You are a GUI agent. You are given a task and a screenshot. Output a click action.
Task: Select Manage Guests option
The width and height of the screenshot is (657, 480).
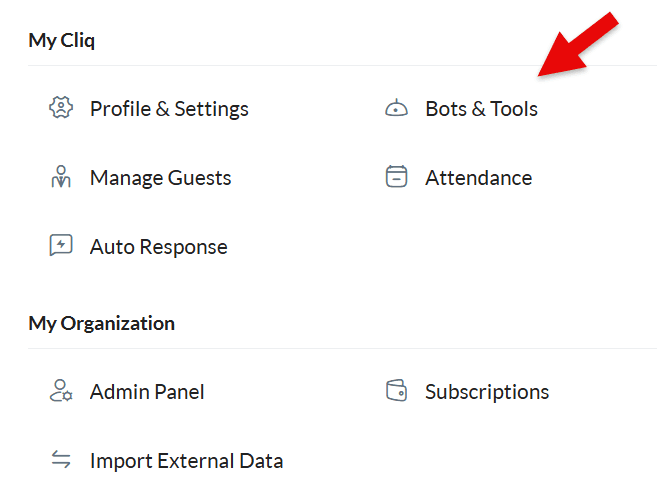pyautogui.click(x=160, y=178)
